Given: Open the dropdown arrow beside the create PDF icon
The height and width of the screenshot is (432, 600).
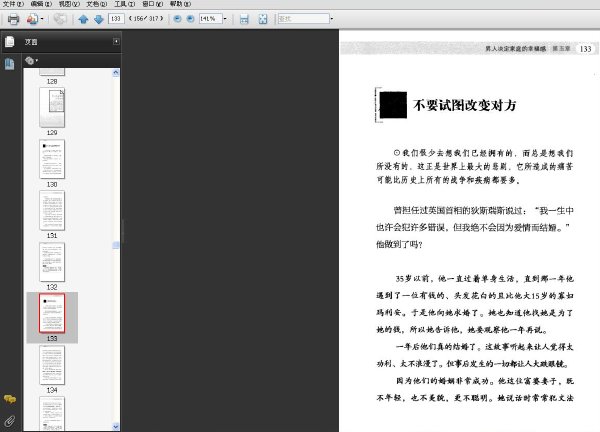Looking at the screenshot, I should (x=42, y=19).
